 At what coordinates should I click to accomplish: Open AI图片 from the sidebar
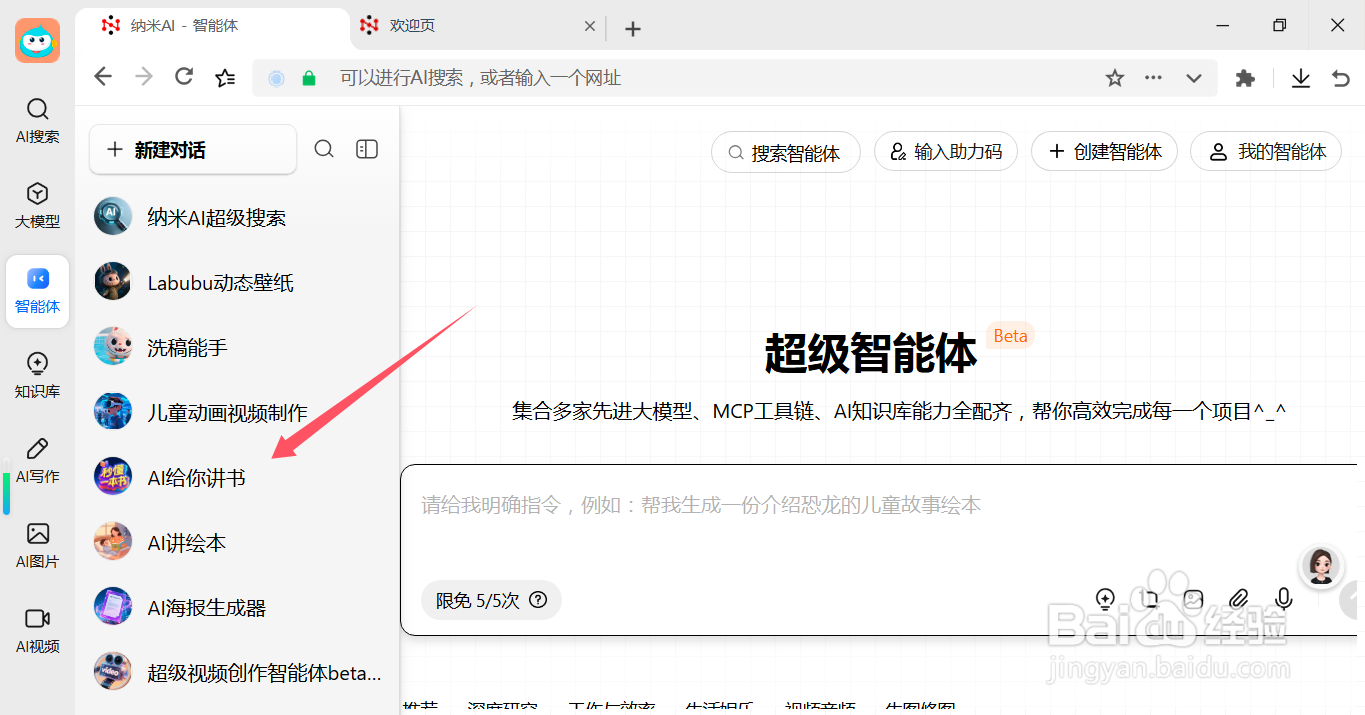point(37,545)
